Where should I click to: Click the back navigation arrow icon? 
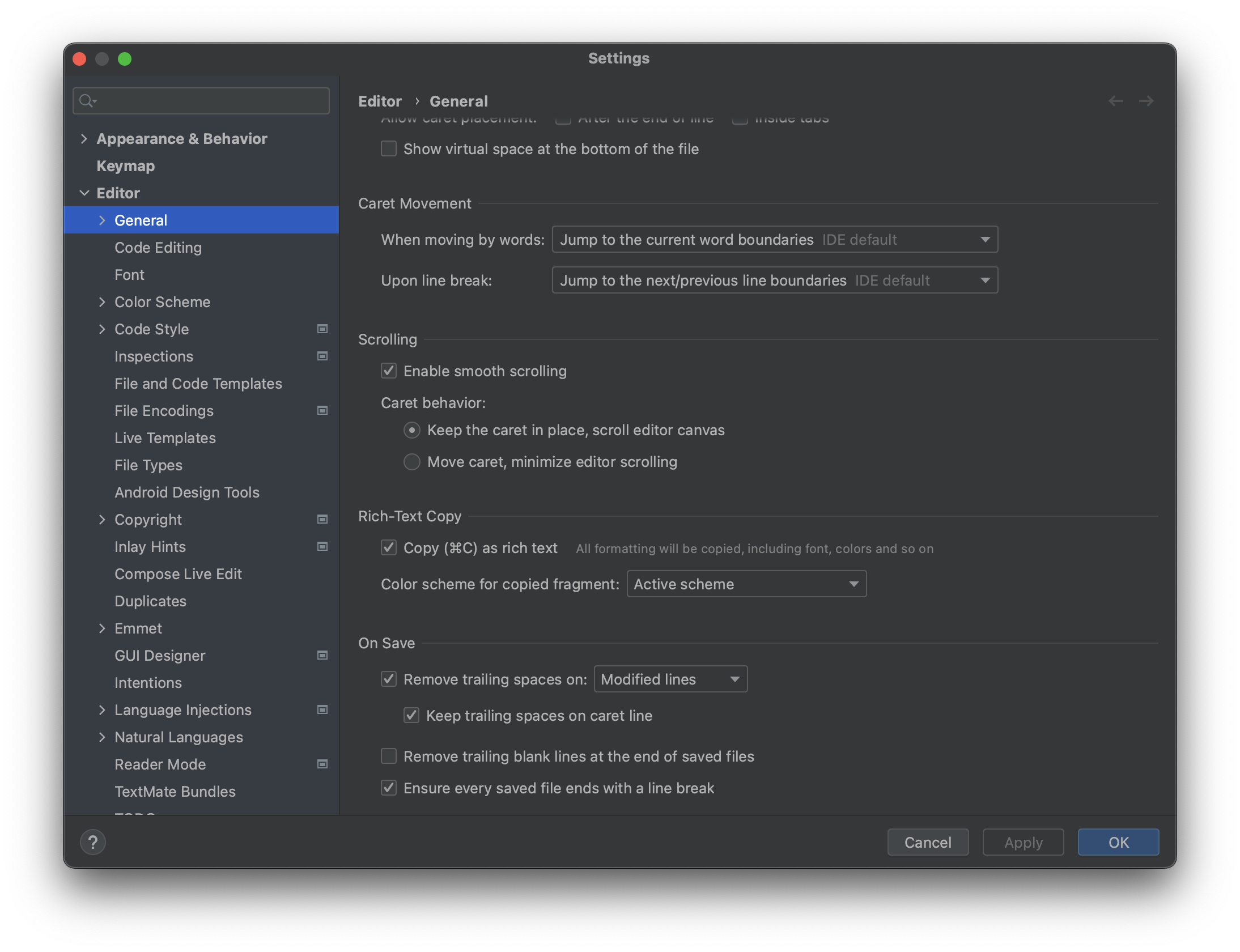(x=1115, y=101)
